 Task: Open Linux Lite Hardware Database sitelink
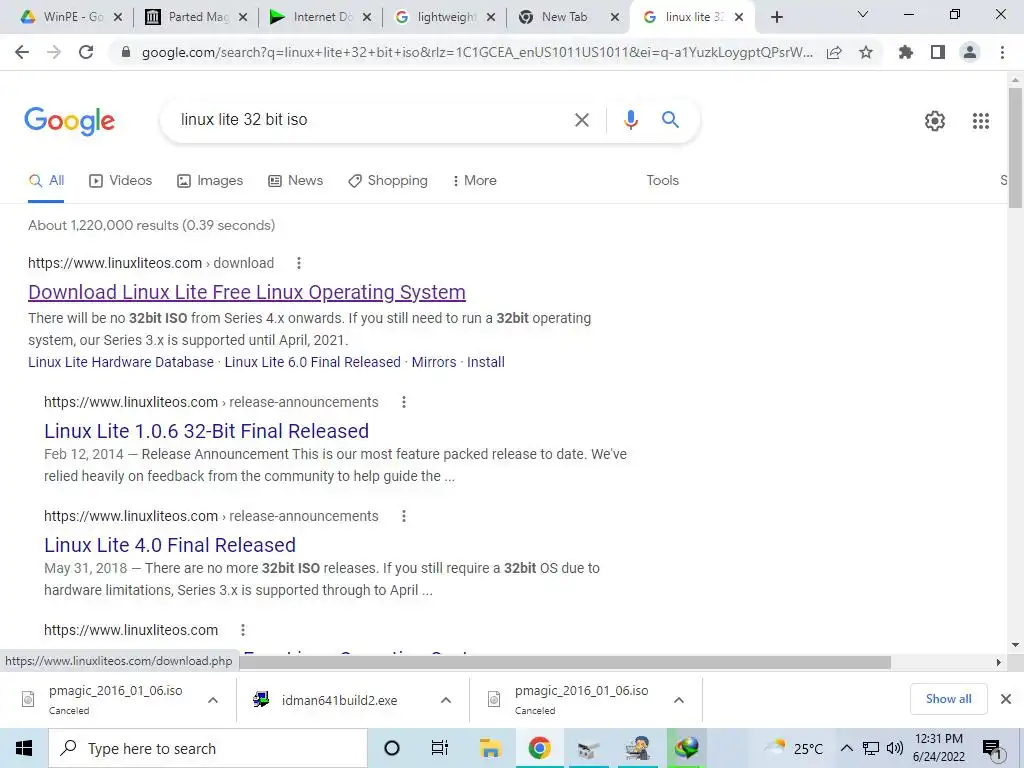121,362
